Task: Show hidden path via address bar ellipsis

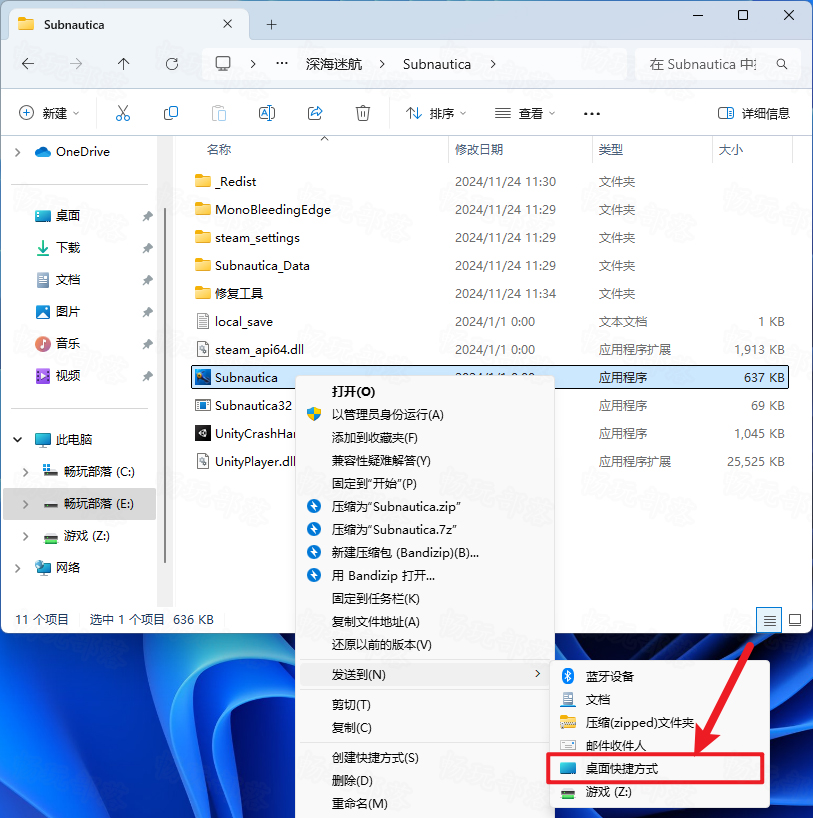Action: coord(282,64)
